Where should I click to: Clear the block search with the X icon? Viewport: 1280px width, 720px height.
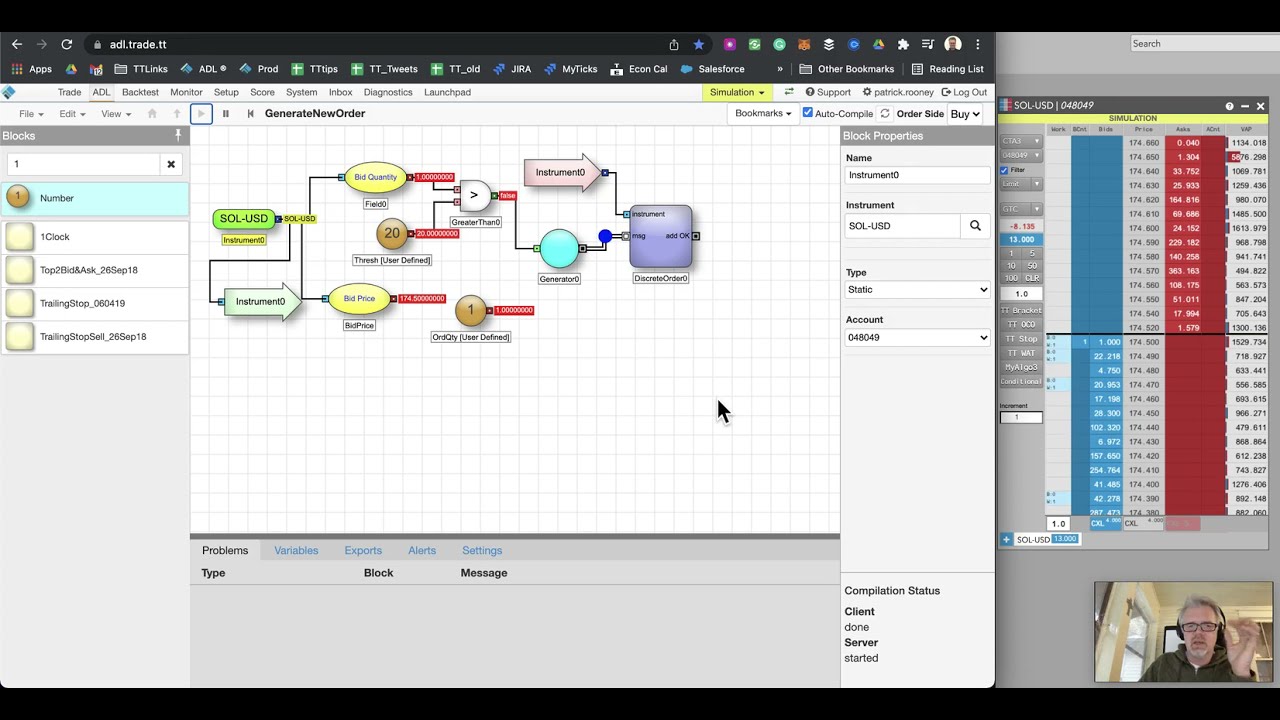(171, 164)
